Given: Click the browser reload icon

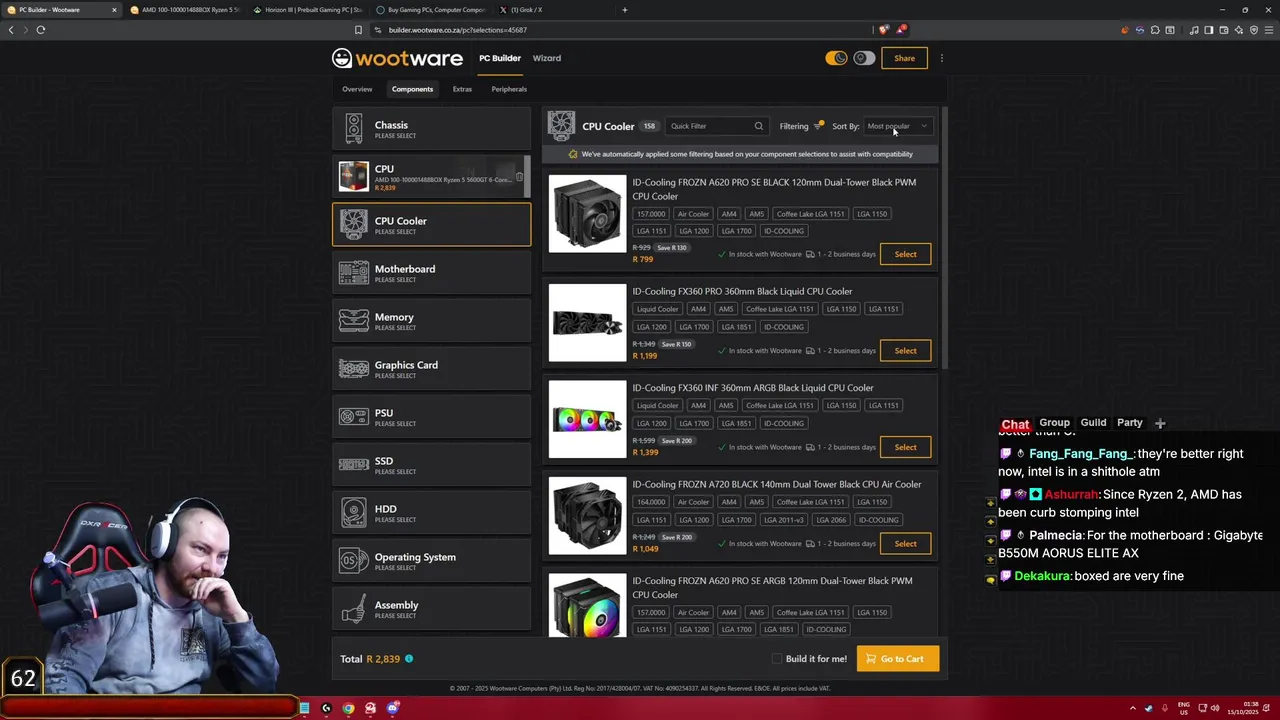Looking at the screenshot, I should click(41, 30).
